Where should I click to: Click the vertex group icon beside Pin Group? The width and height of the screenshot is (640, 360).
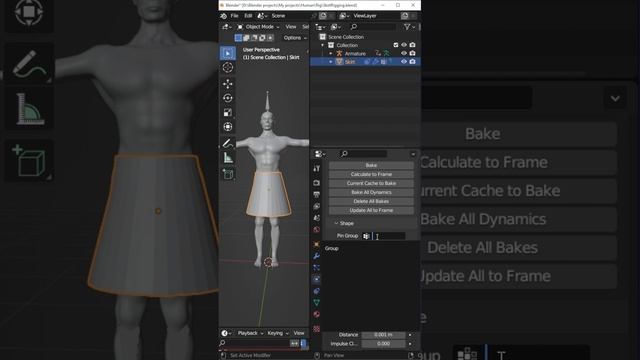point(366,236)
